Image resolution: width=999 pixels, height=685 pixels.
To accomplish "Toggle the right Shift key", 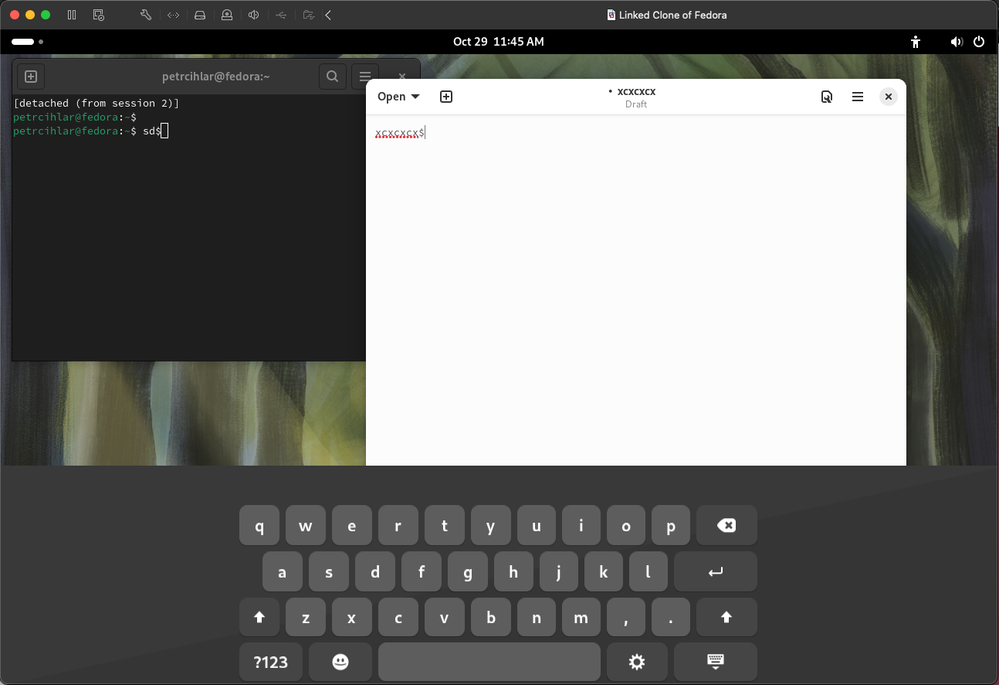I will tap(726, 618).
